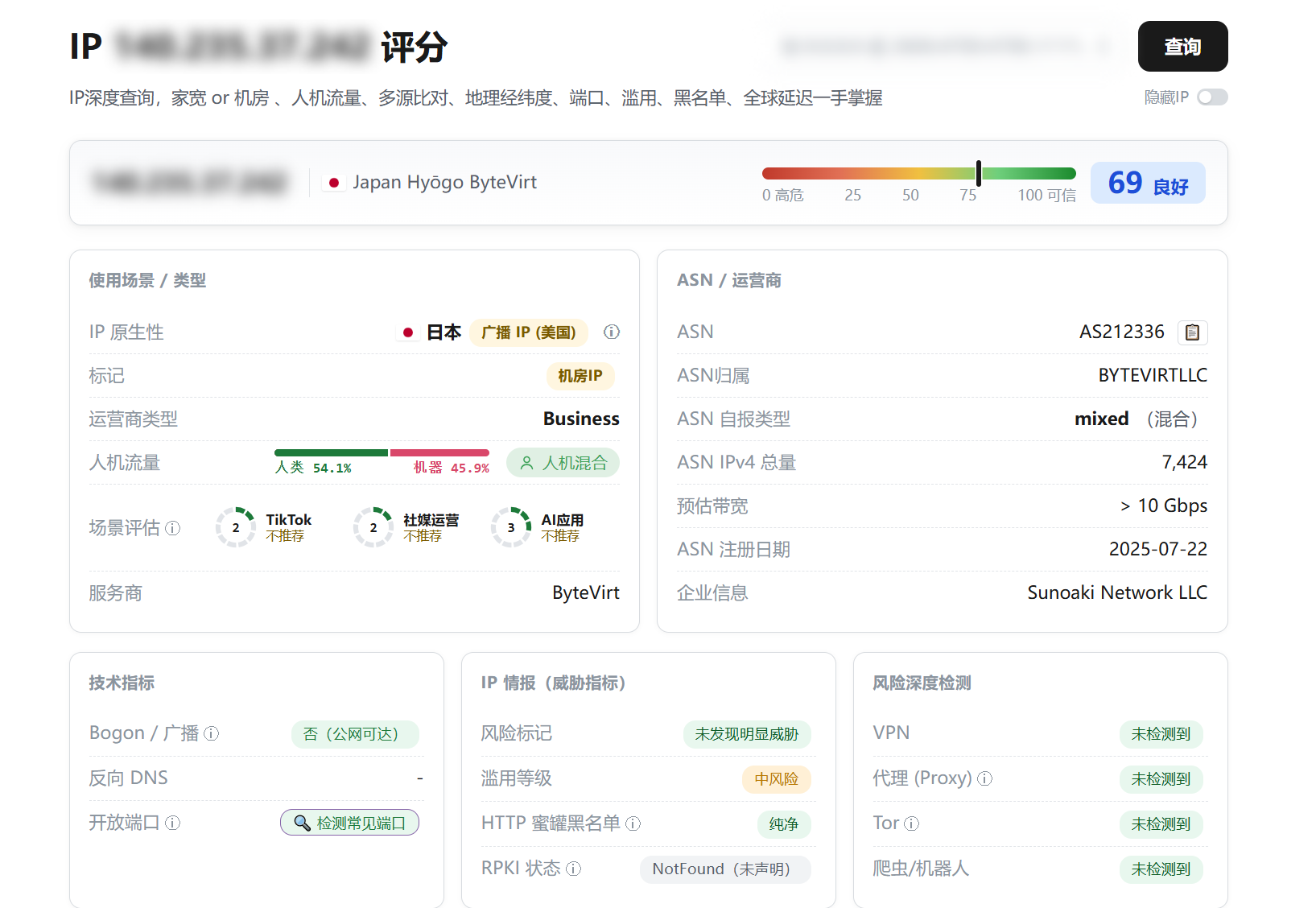This screenshot has height=908, width=1316.
Task: Click the 纯净 honeypot status tag
Action: [784, 824]
